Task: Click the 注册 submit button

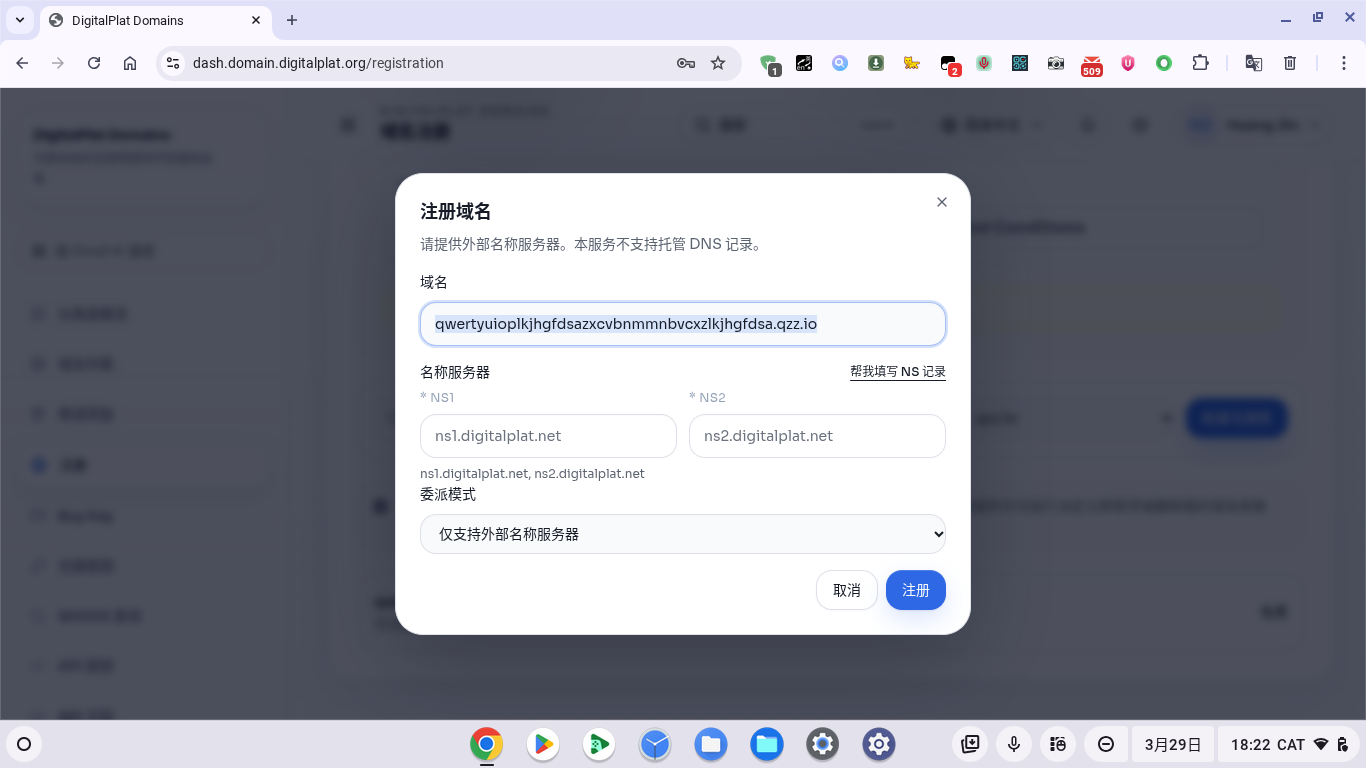Action: tap(915, 590)
